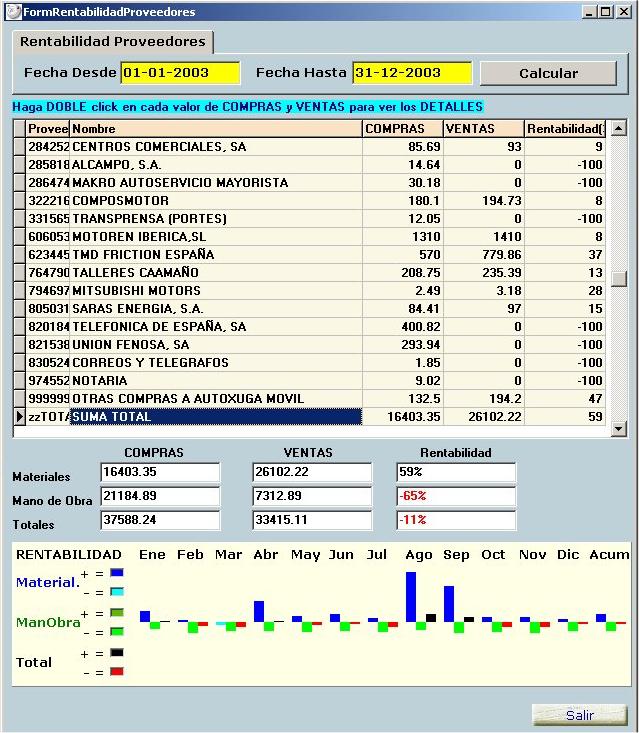Select the Rentabilidad Proveedores tab

(113, 42)
